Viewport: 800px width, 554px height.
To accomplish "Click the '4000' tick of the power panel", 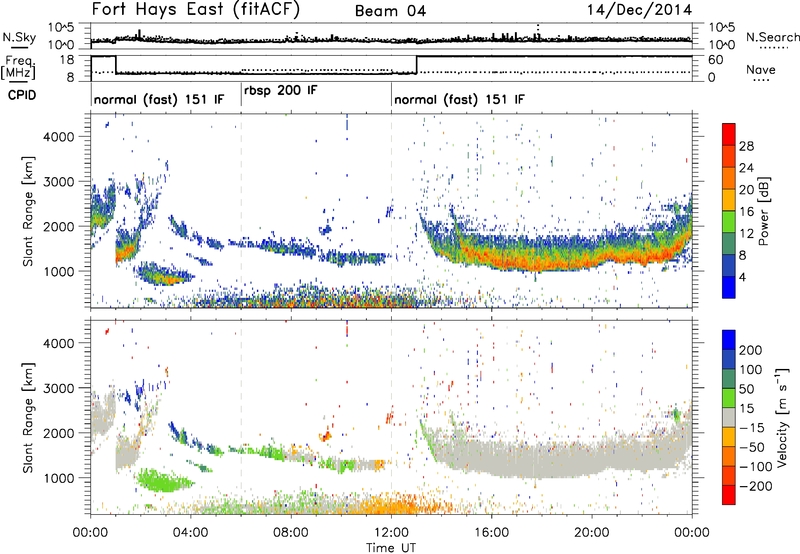I will (x=58, y=137).
